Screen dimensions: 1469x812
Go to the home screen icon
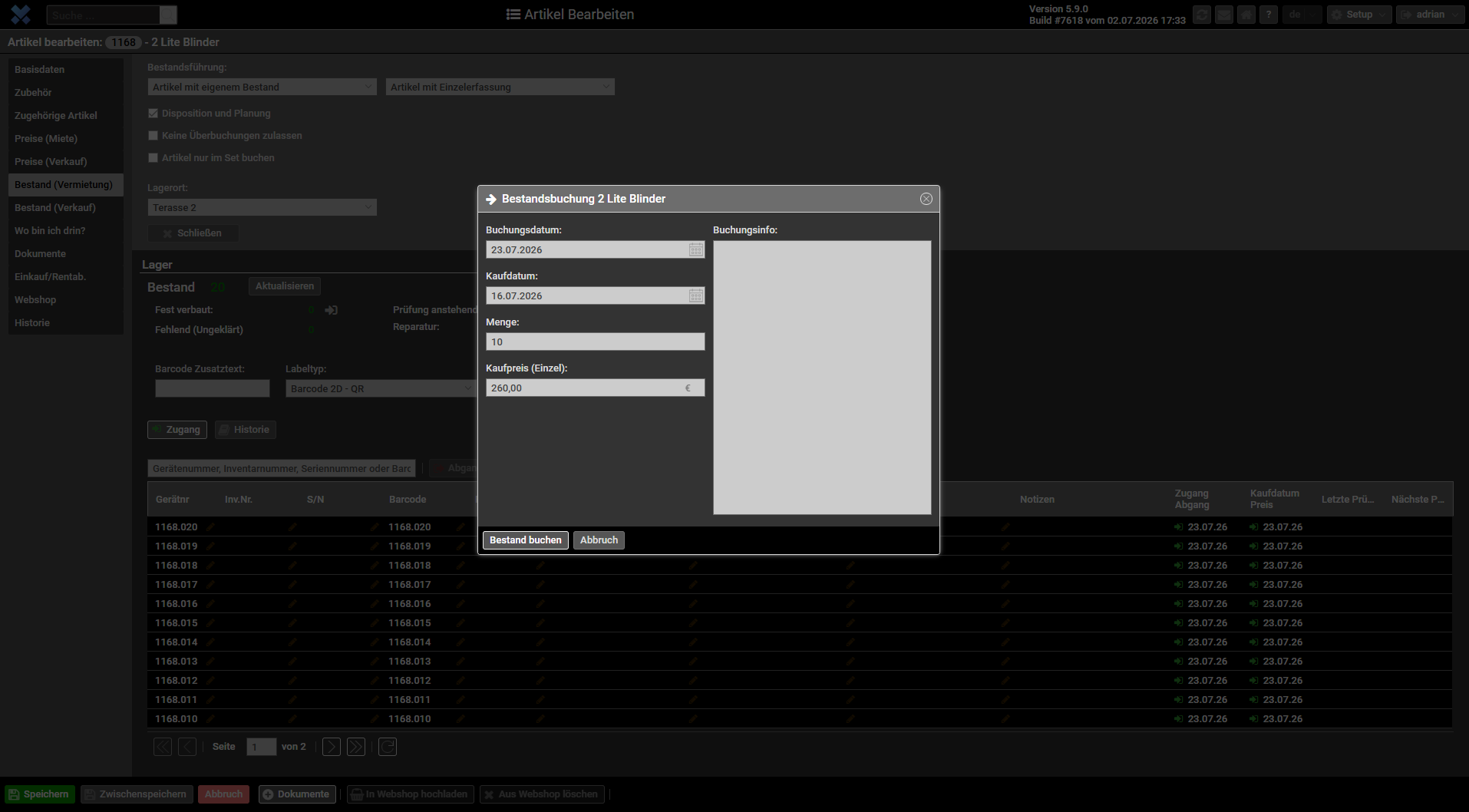[x=1246, y=15]
